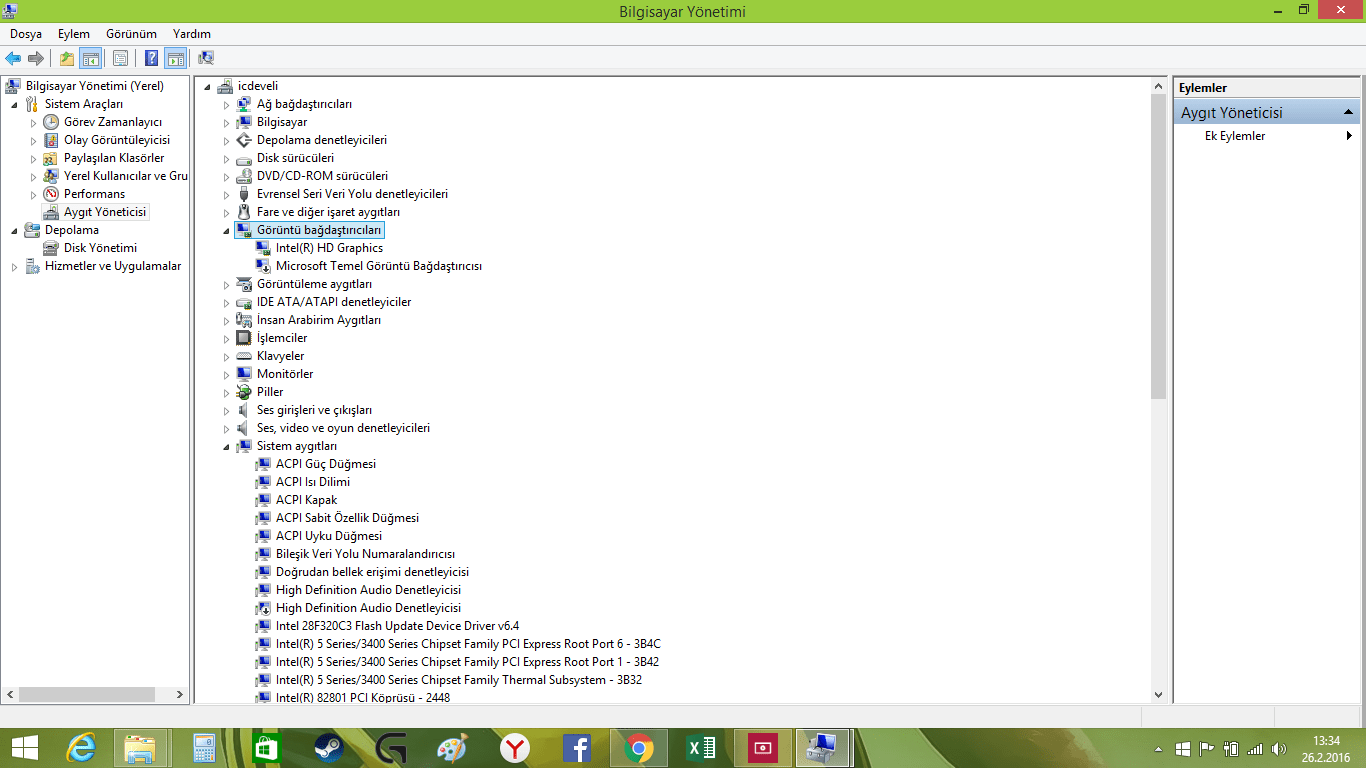Select Intel(R) HD Graphics device
1366x768 pixels.
tap(329, 248)
